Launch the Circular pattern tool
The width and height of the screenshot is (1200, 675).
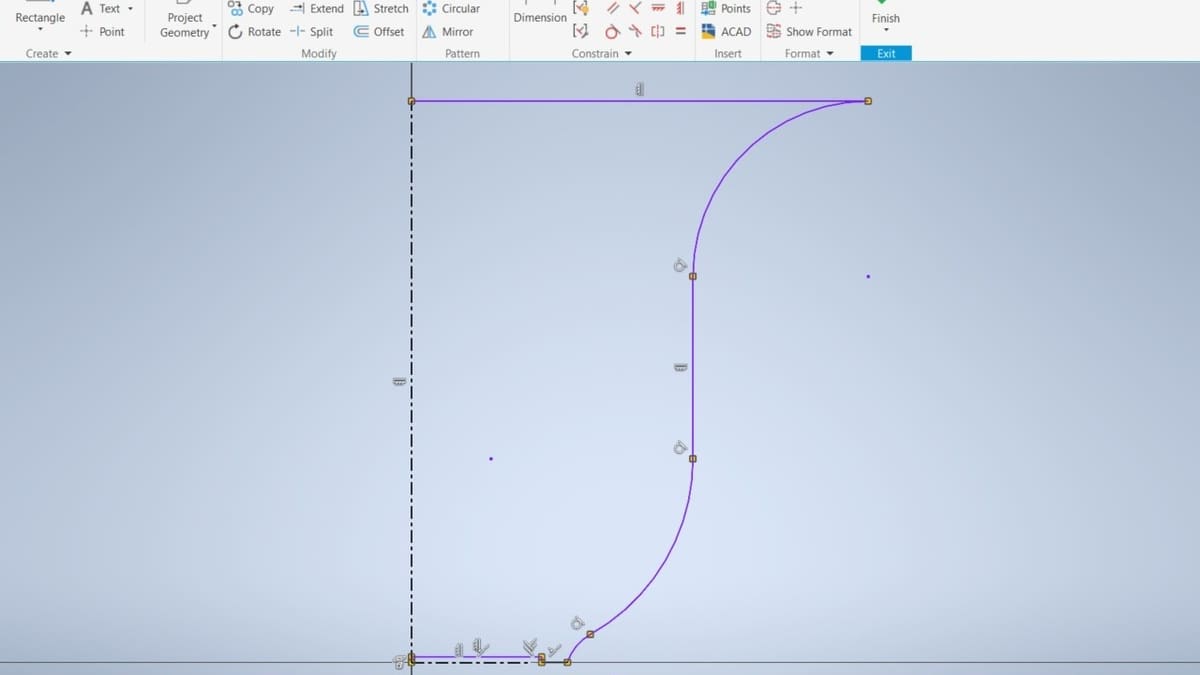(x=456, y=8)
